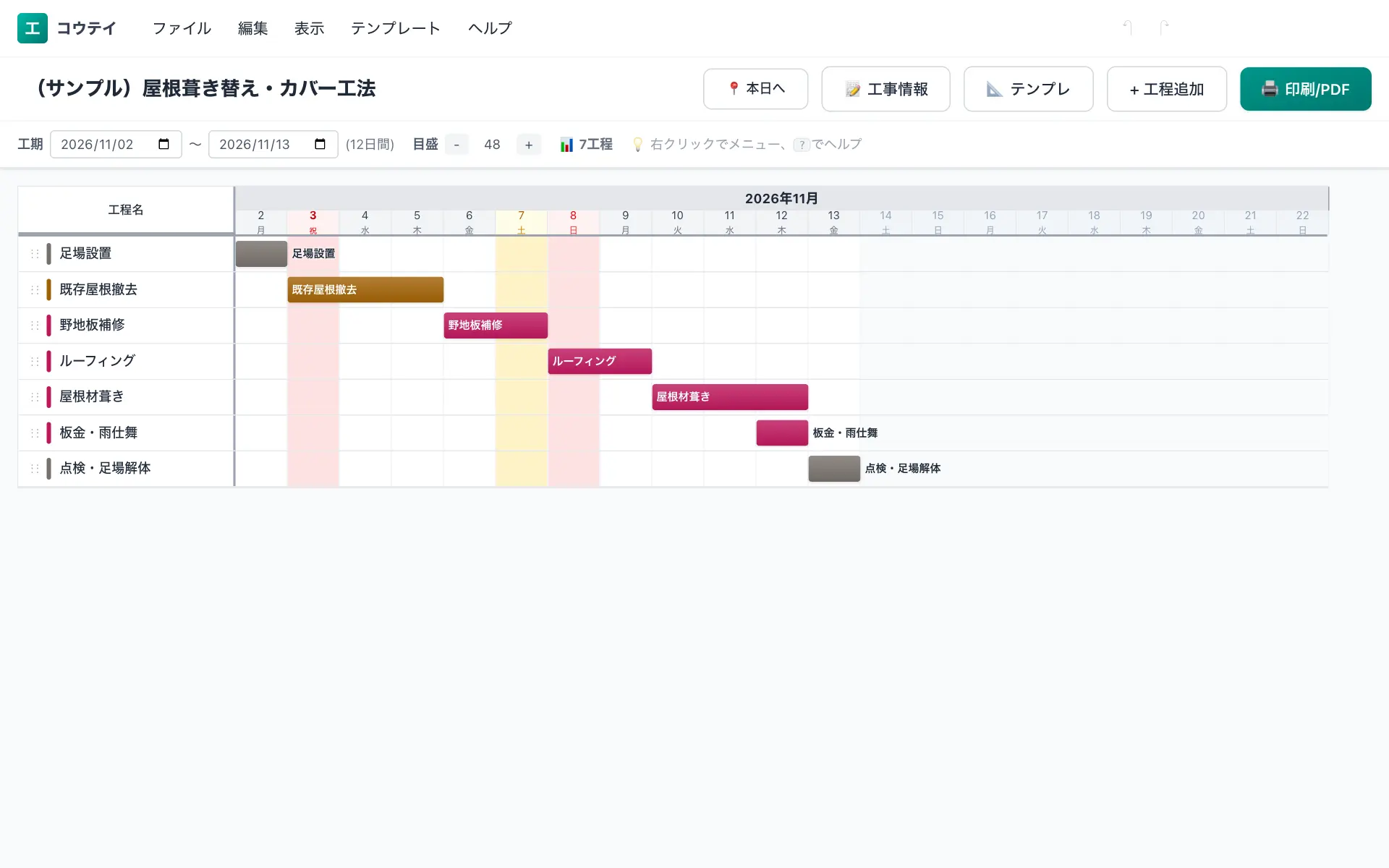Screen dimensions: 1389x868
Task: Click start date field 2026/11/02
Action: [116, 144]
